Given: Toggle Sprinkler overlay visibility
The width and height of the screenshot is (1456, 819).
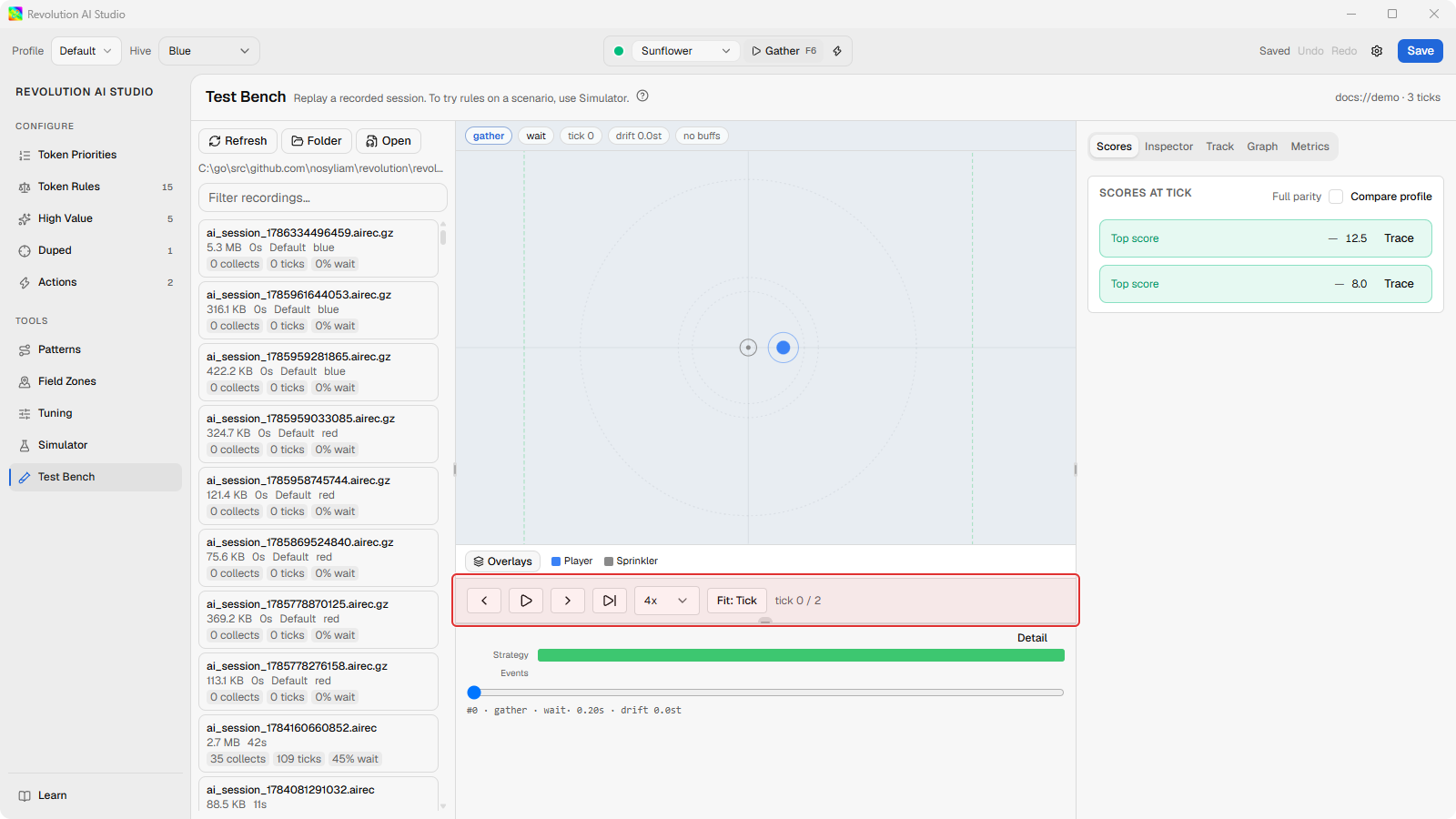Looking at the screenshot, I should click(x=631, y=561).
